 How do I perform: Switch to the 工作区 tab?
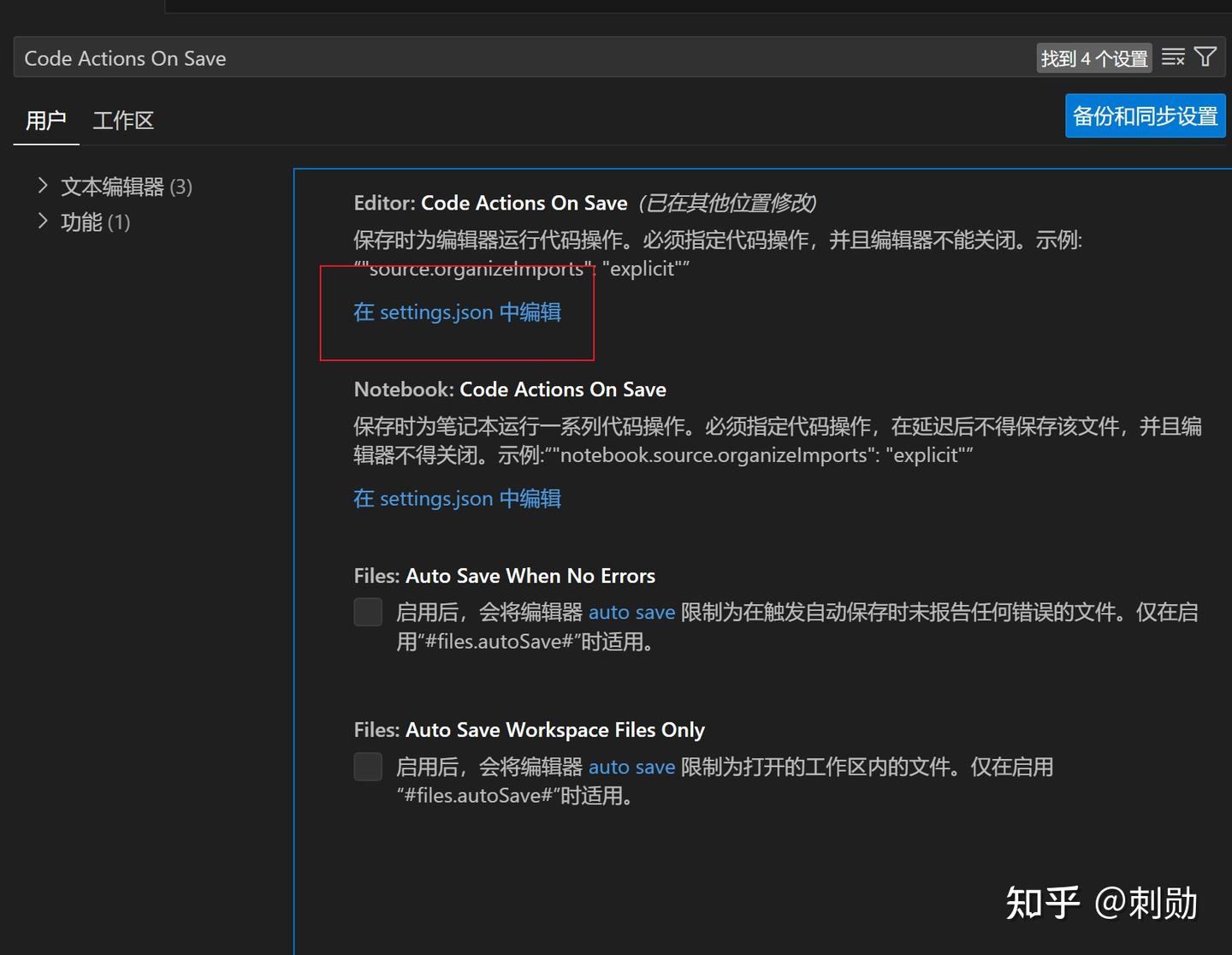tap(122, 120)
